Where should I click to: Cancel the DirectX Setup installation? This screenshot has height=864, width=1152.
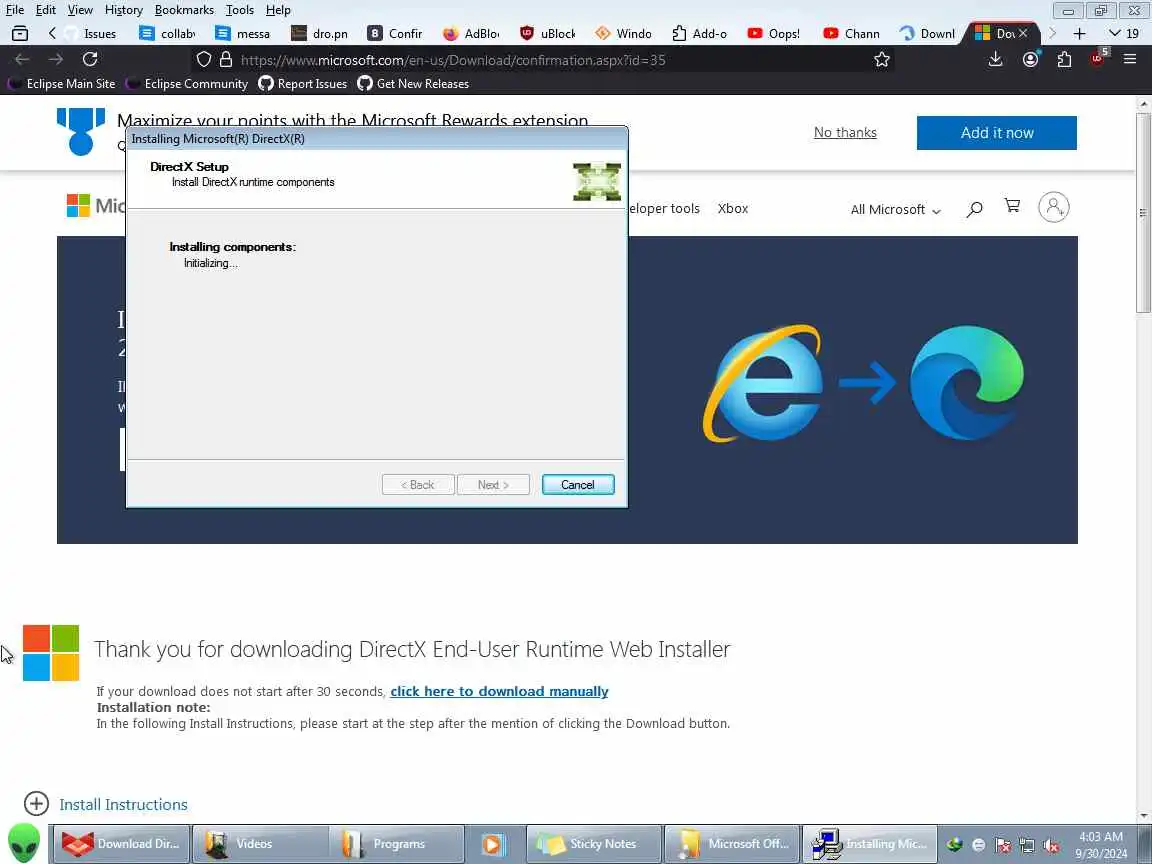pyautogui.click(x=578, y=485)
